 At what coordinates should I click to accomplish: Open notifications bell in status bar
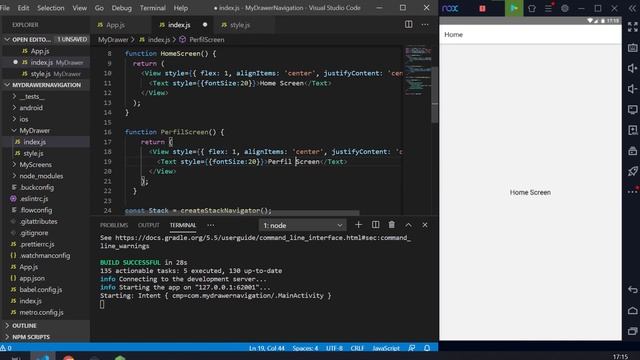pos(427,348)
